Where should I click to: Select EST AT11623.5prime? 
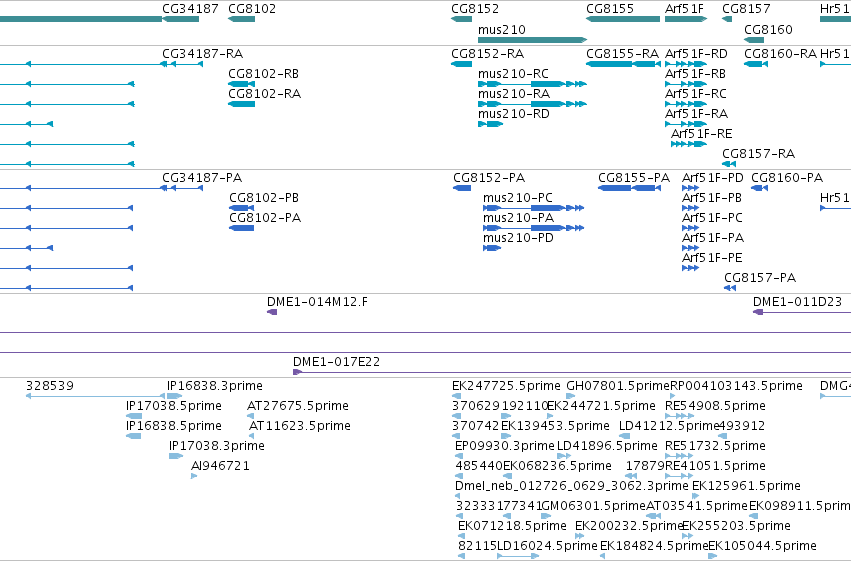(300, 426)
